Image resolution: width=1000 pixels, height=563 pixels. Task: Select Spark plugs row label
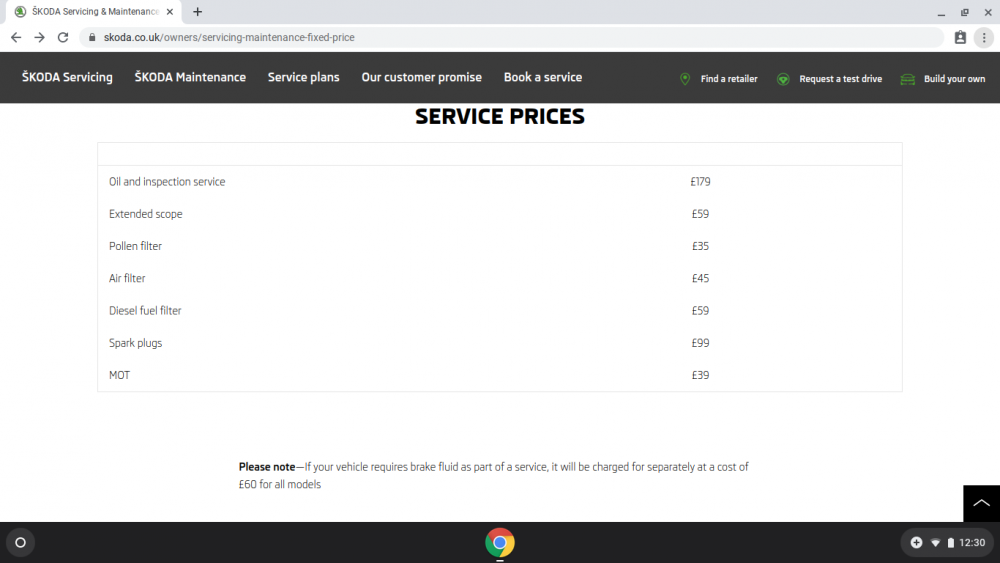(135, 343)
